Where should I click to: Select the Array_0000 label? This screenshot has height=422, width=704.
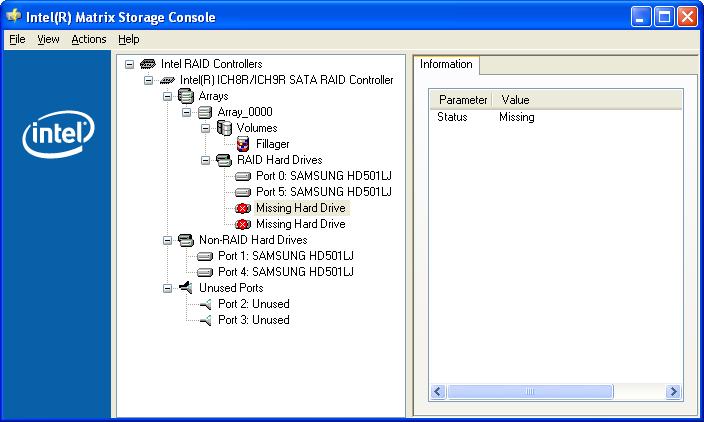pyautogui.click(x=245, y=112)
